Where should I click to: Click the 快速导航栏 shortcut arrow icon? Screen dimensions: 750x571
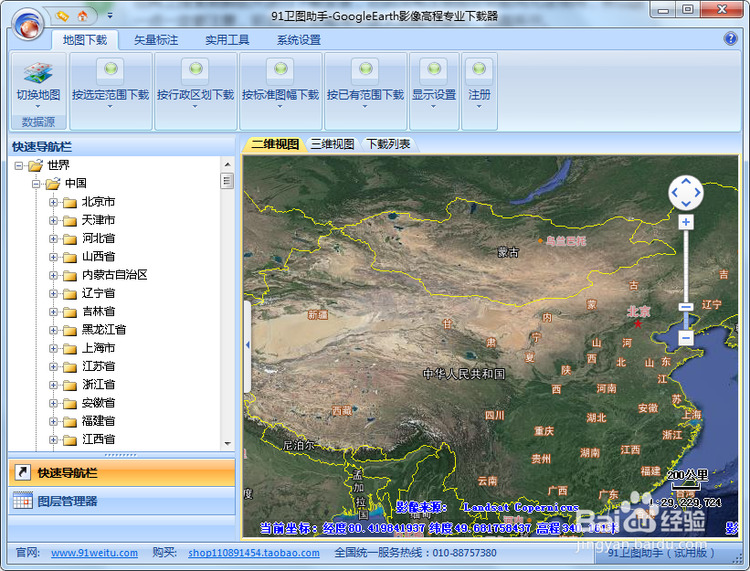(x=22, y=472)
